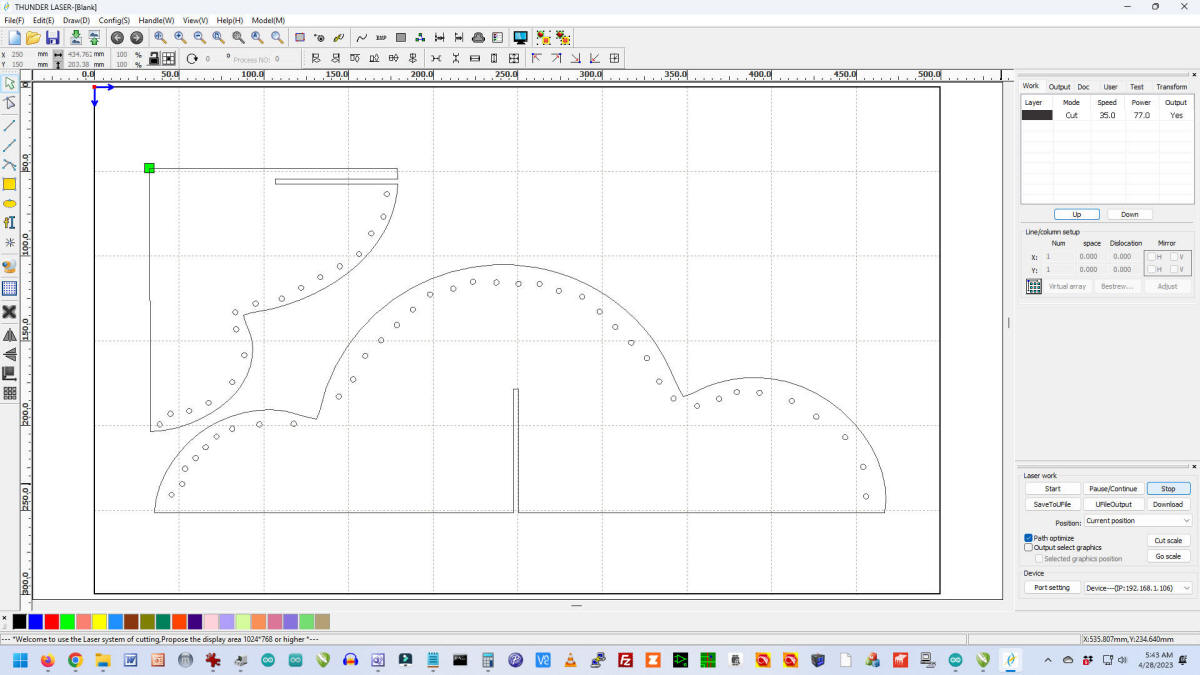
Task: Select the ellipse drawing tool
Action: click(x=10, y=203)
